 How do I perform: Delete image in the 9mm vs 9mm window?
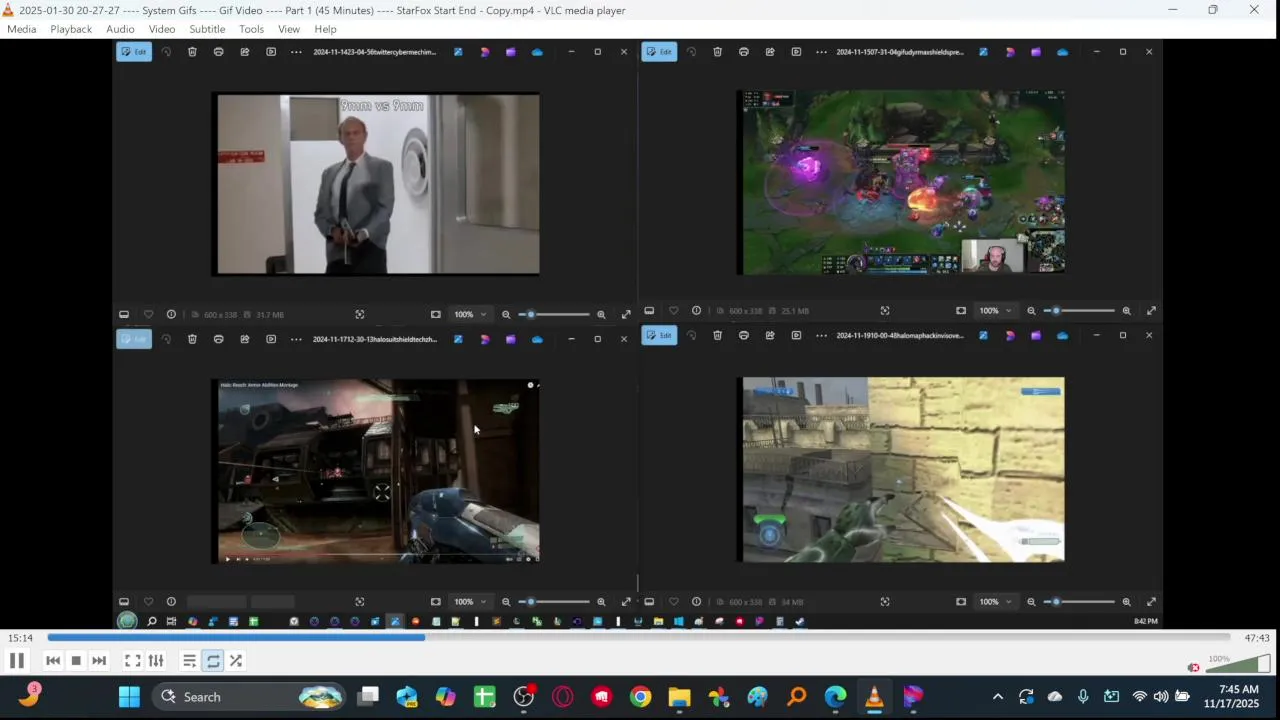coord(192,52)
